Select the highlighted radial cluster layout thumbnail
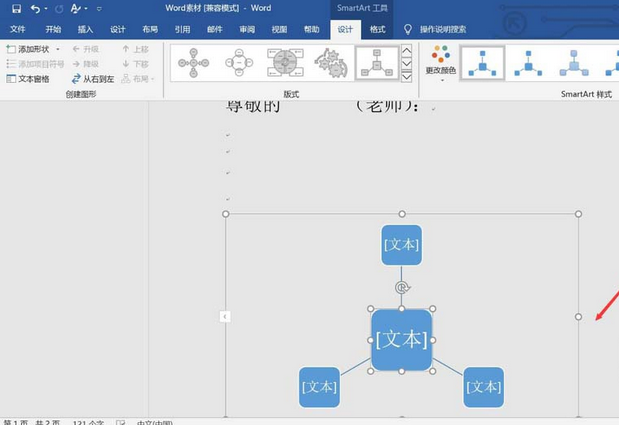The image size is (619, 425). pyautogui.click(x=377, y=63)
